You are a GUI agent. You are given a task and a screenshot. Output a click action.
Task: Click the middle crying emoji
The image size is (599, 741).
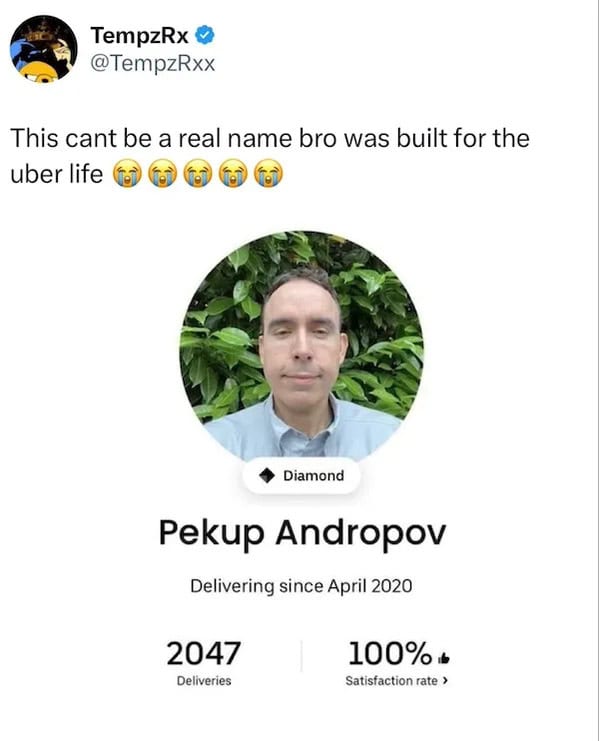coord(198,174)
